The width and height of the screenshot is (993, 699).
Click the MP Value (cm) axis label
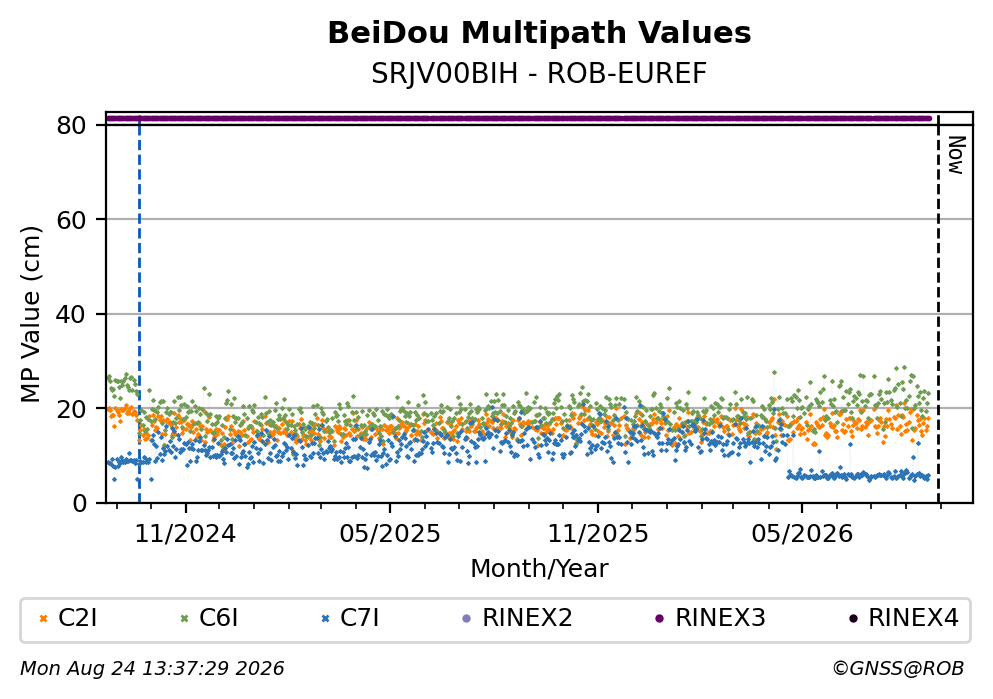[30, 314]
